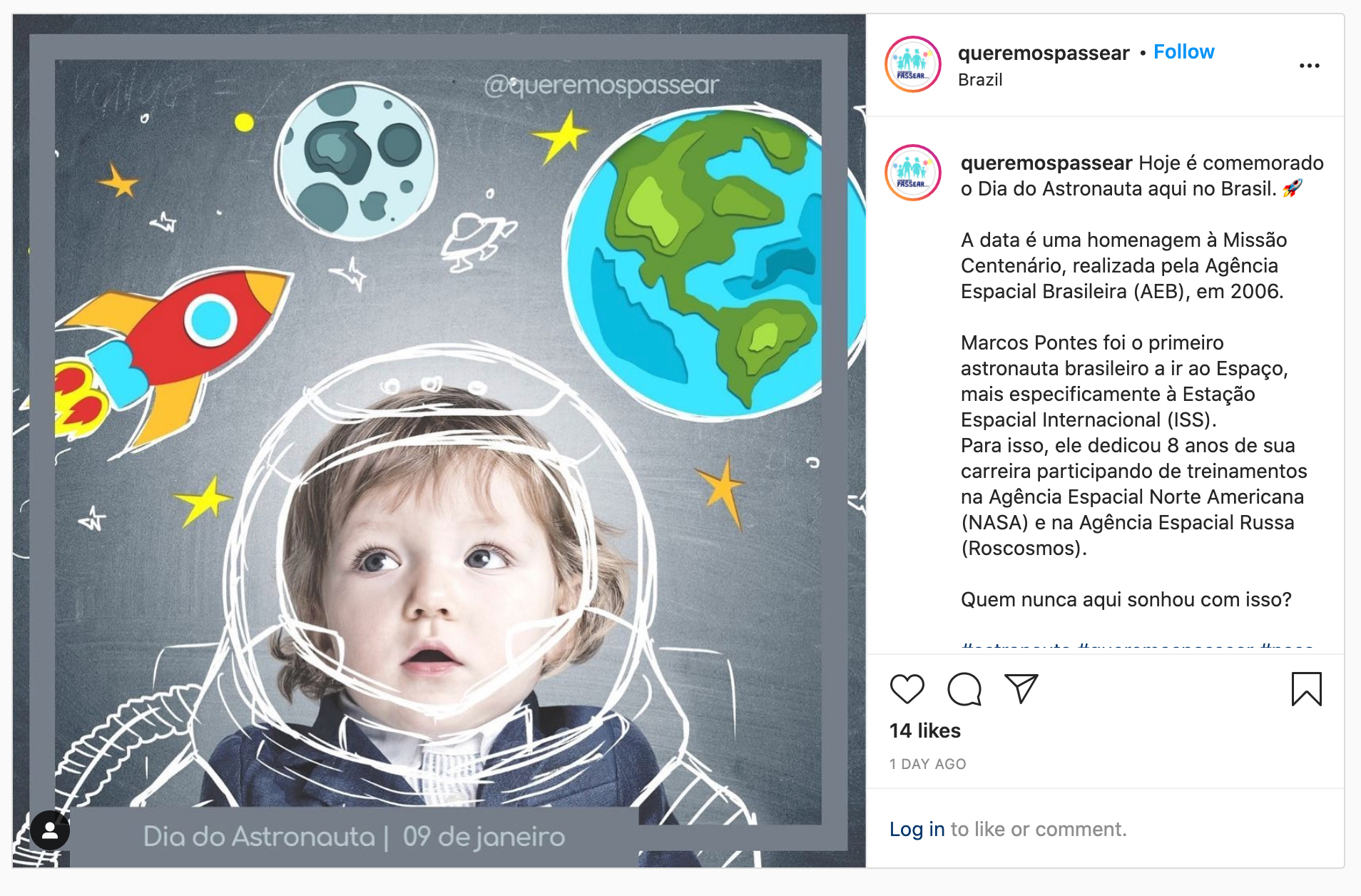Click the 1 DAY AGO timestamp
The height and width of the screenshot is (896, 1361).
click(x=927, y=764)
